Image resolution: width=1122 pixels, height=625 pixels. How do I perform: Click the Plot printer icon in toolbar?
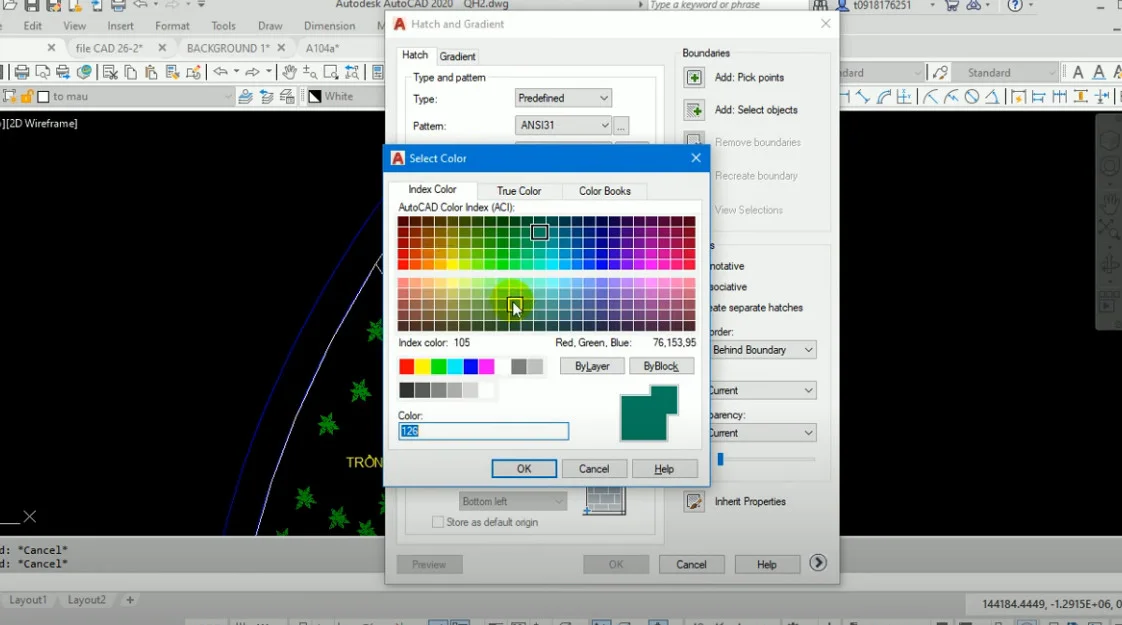click(22, 72)
